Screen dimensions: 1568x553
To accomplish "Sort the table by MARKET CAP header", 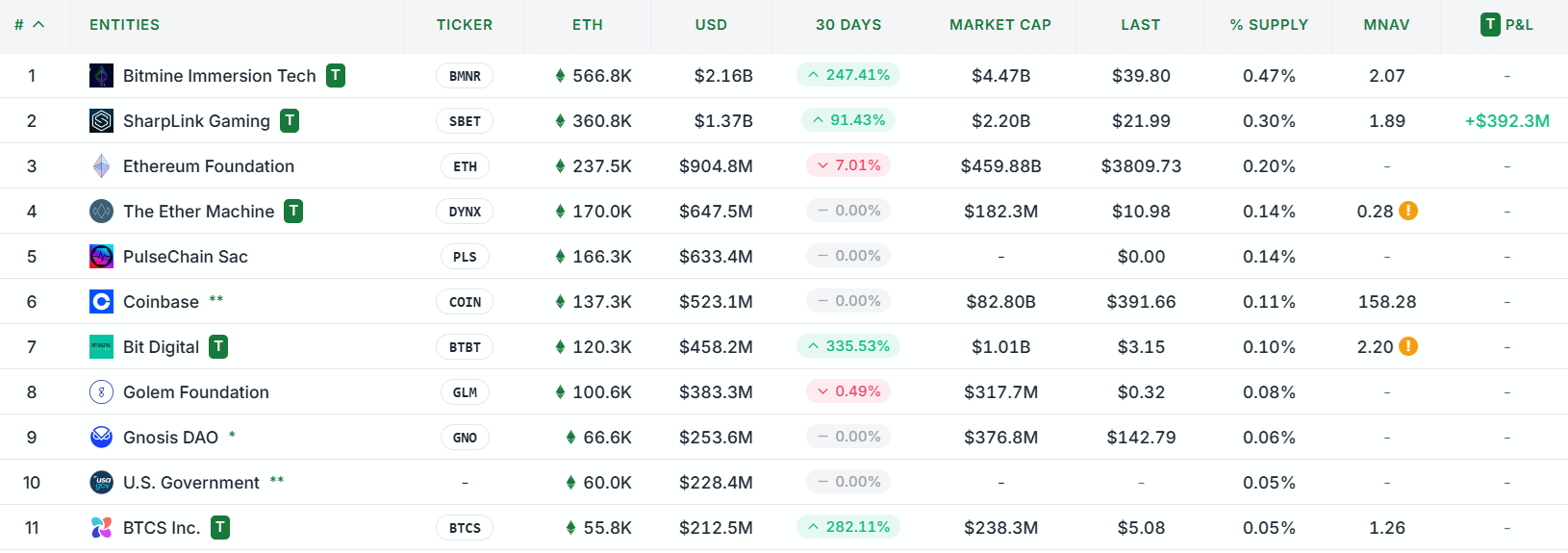I will click(x=999, y=25).
